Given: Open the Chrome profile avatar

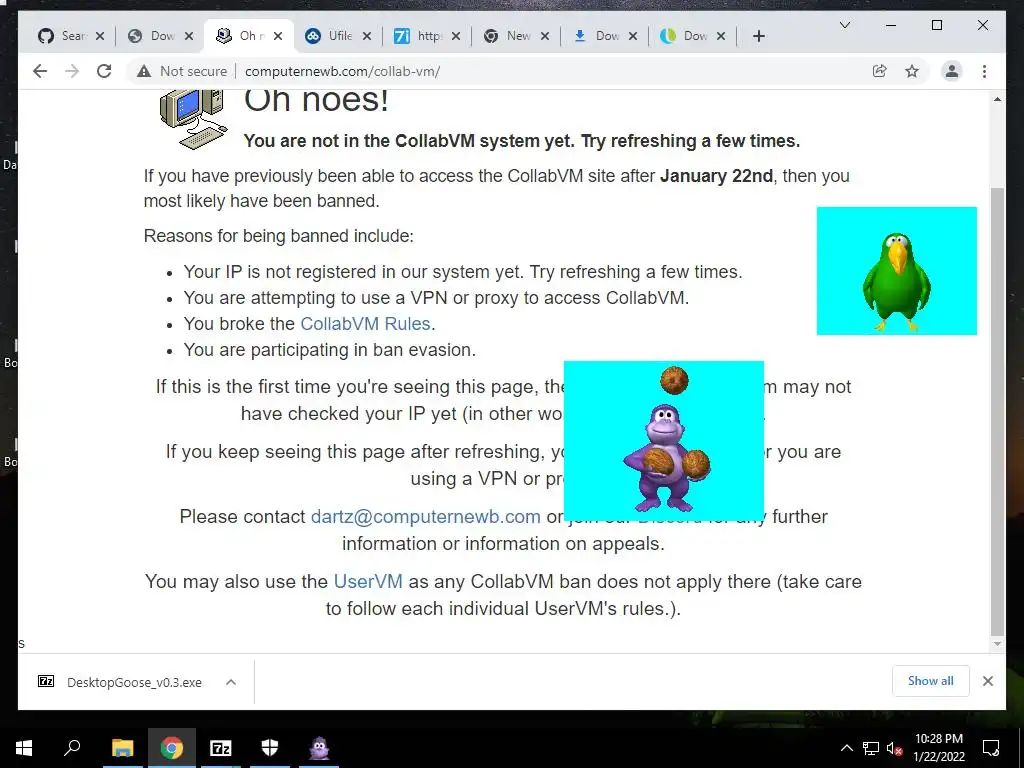Looking at the screenshot, I should (952, 71).
